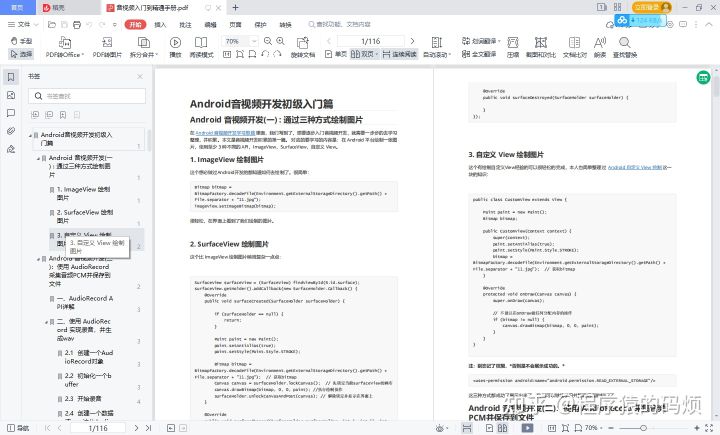720x435 pixels.
Task: Click 文档比对 document compare icon
Action: point(574,47)
